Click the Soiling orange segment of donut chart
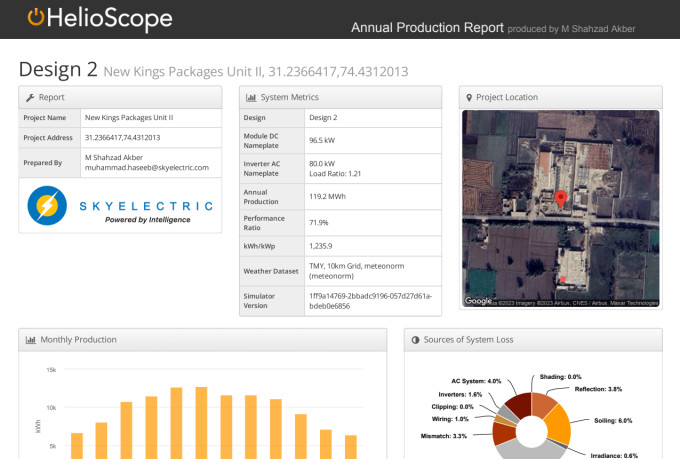The image size is (680, 459). pyautogui.click(x=559, y=425)
